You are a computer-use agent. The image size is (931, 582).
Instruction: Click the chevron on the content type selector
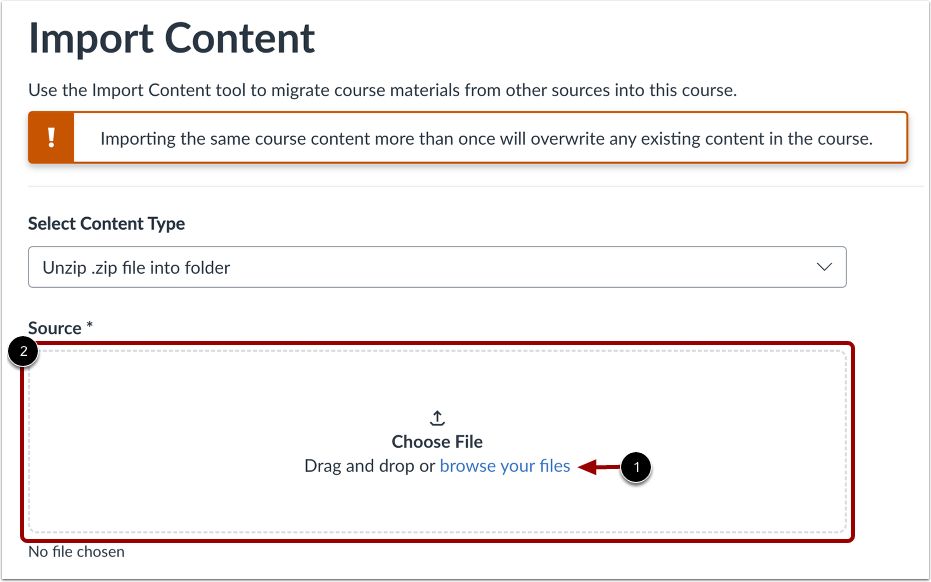point(823,267)
